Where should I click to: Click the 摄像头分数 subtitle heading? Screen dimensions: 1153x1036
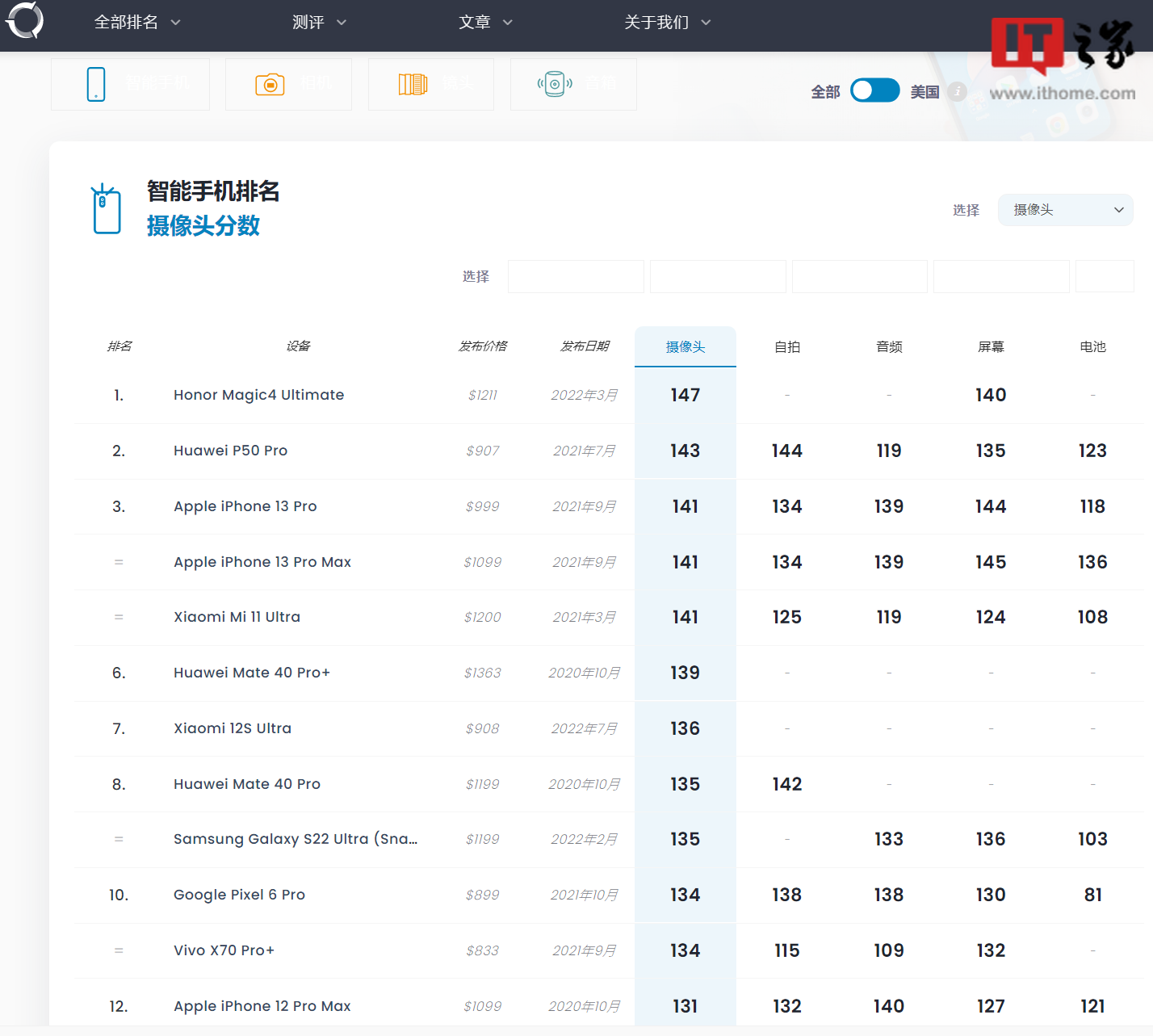203,226
